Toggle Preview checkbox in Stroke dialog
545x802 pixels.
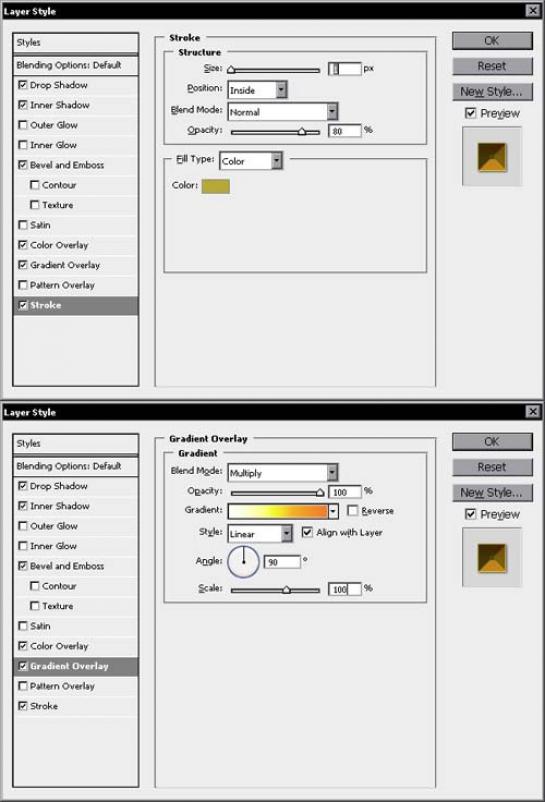(470, 113)
